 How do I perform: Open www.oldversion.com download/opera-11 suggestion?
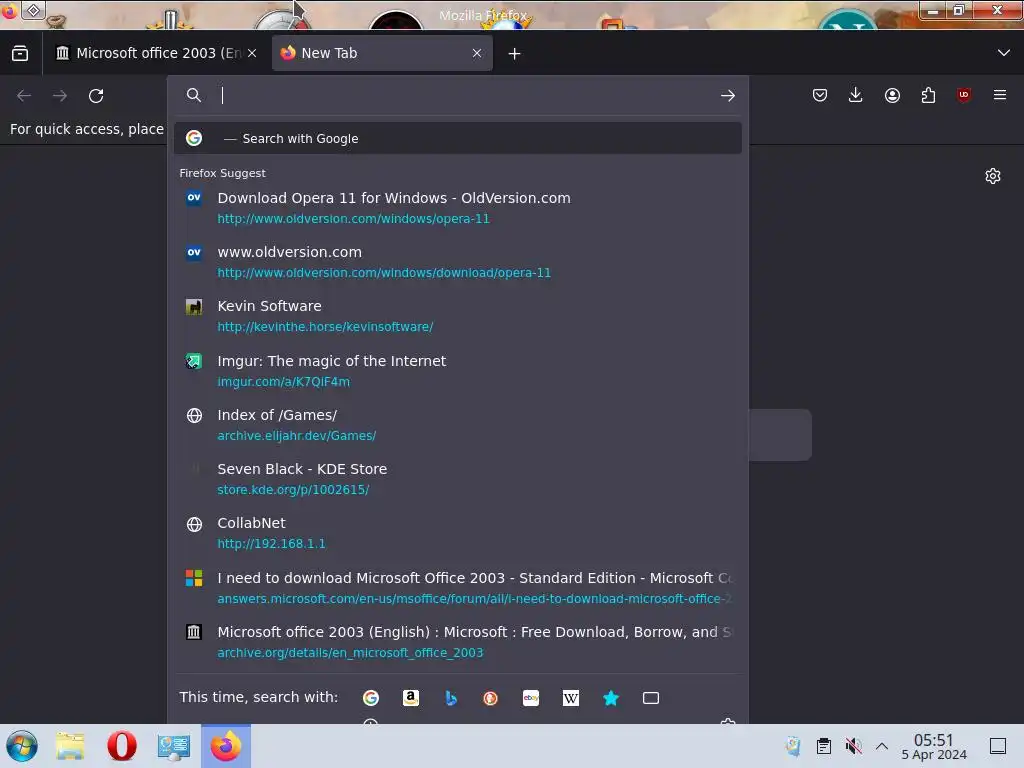click(458, 262)
